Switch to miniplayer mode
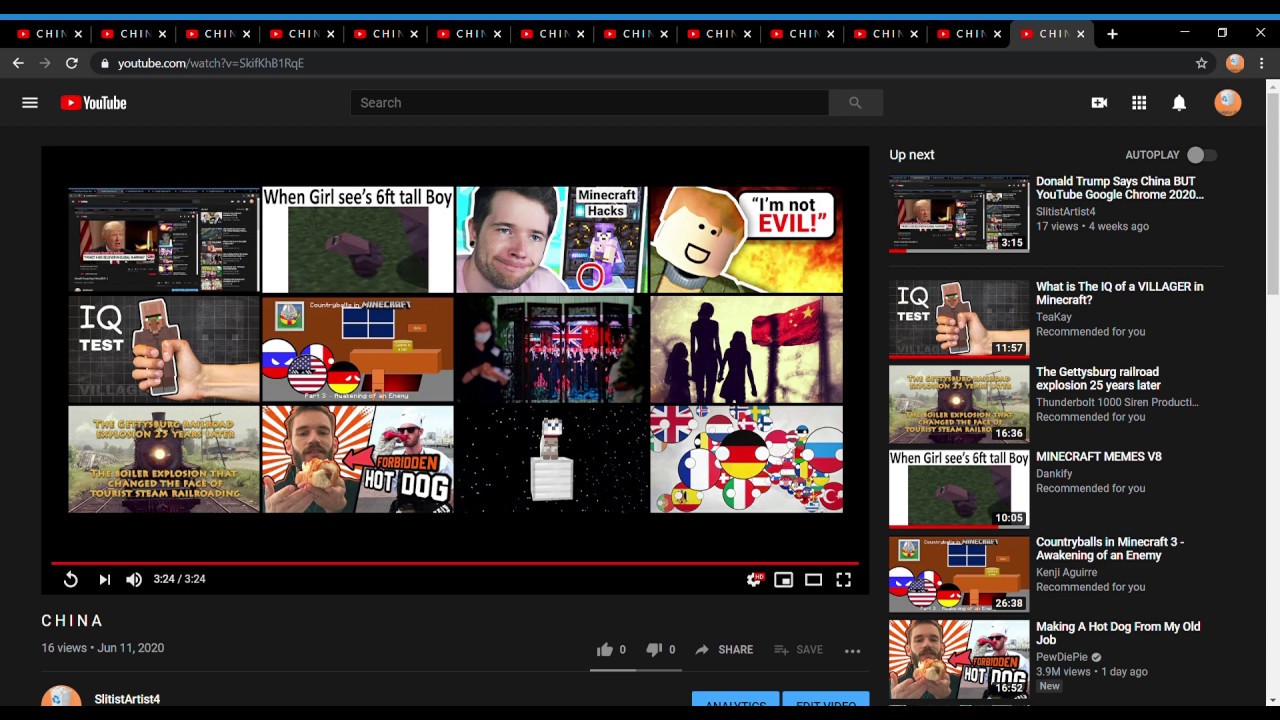This screenshot has width=1280, height=720. tap(783, 579)
